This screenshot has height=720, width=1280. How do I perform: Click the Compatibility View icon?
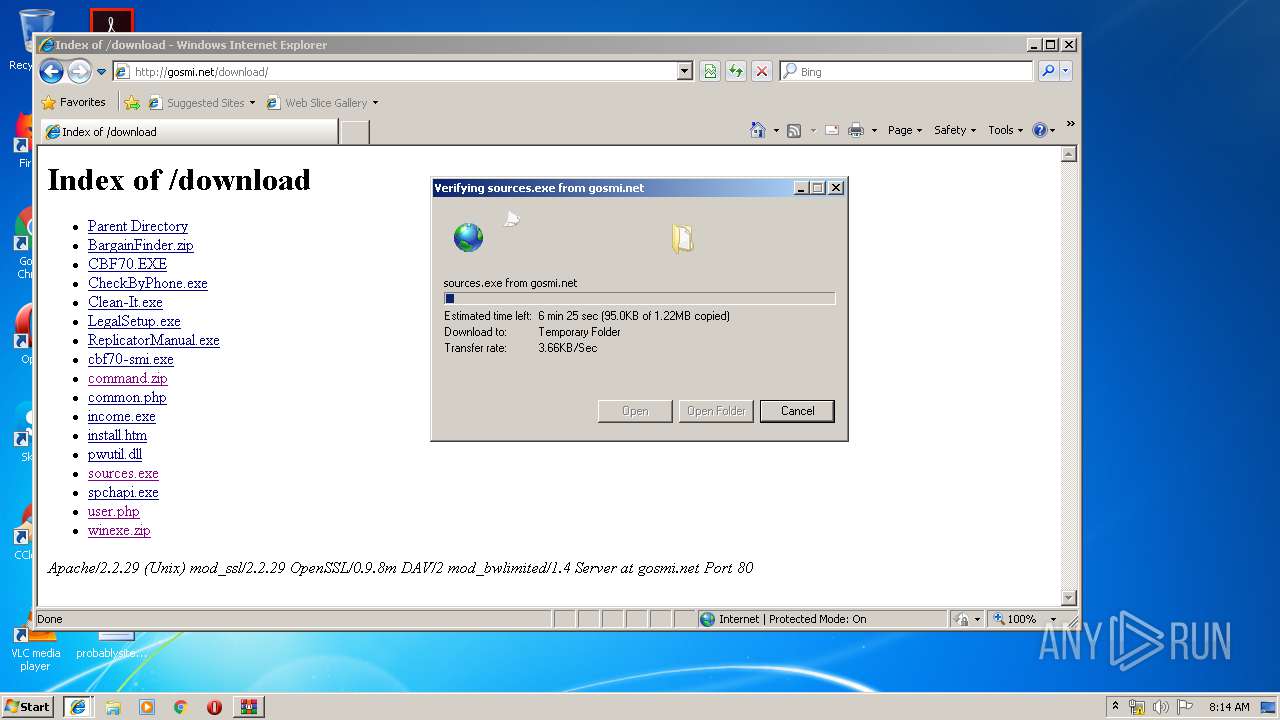[710, 71]
